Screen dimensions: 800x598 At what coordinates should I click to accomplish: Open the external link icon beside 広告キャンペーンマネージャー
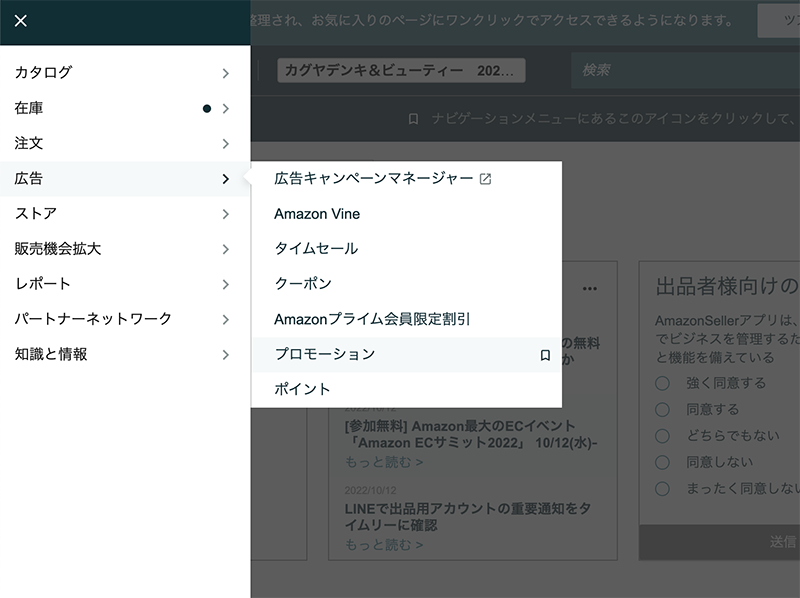click(485, 179)
